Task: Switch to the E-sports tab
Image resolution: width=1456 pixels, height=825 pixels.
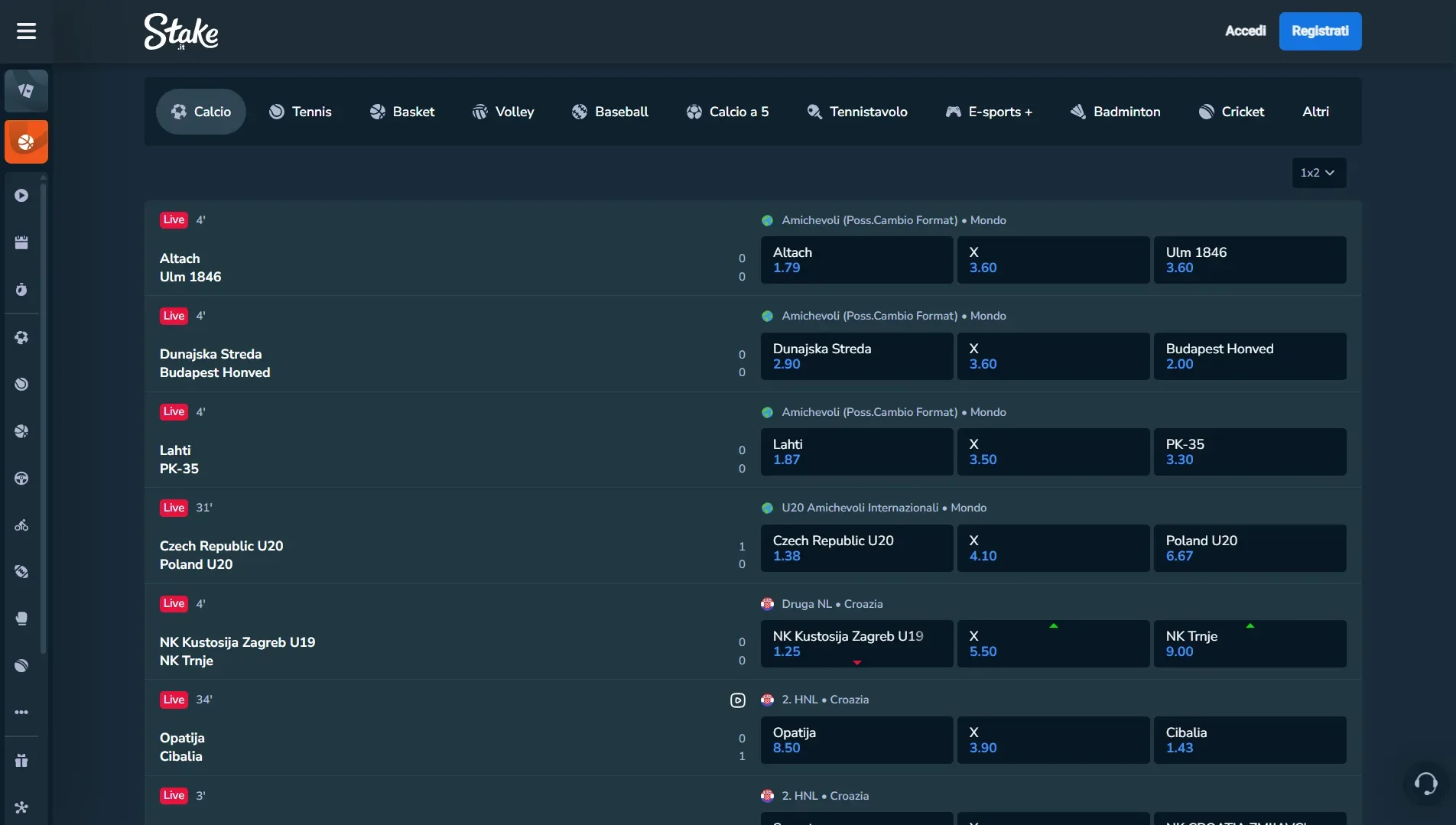Action: [988, 112]
